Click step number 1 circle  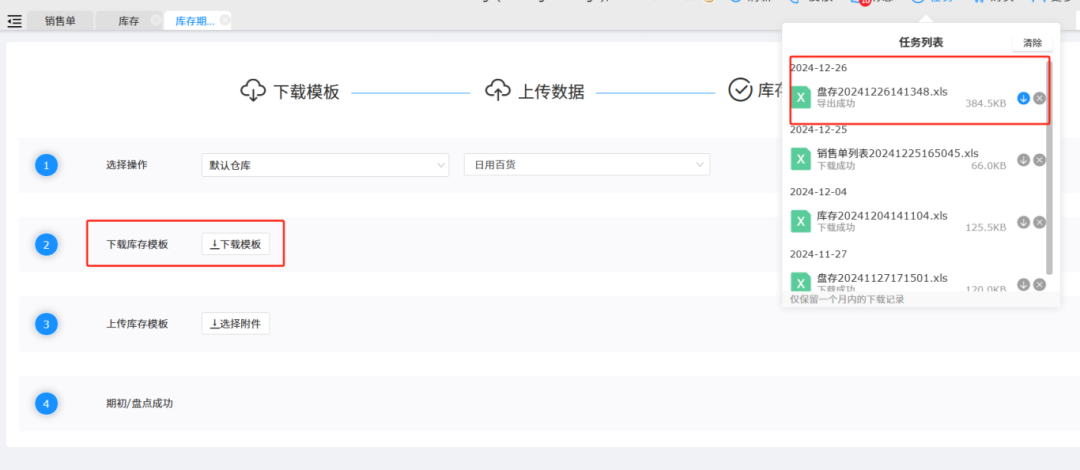click(x=46, y=165)
